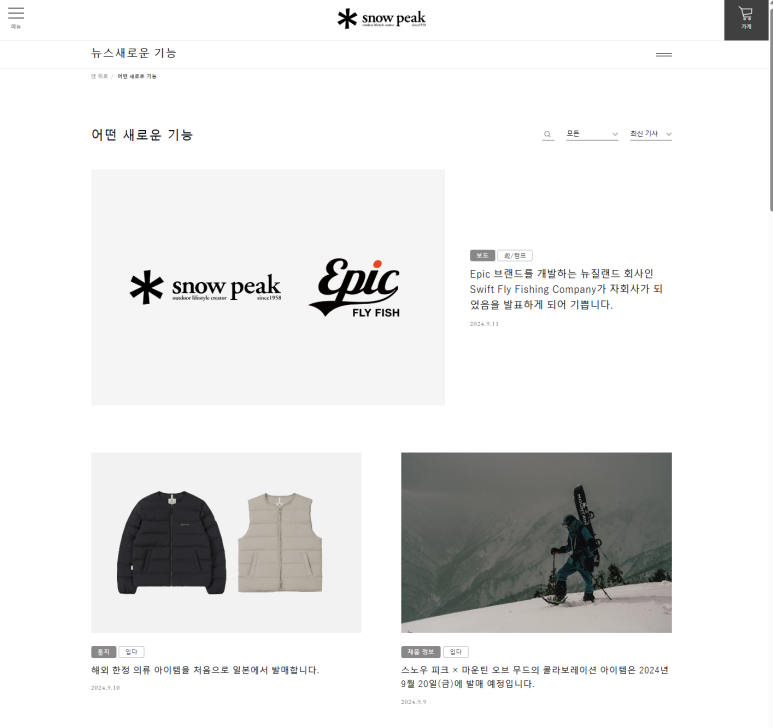This screenshot has width=773, height=728.
Task: Toggle the two-line submenu icon
Action: [664, 55]
